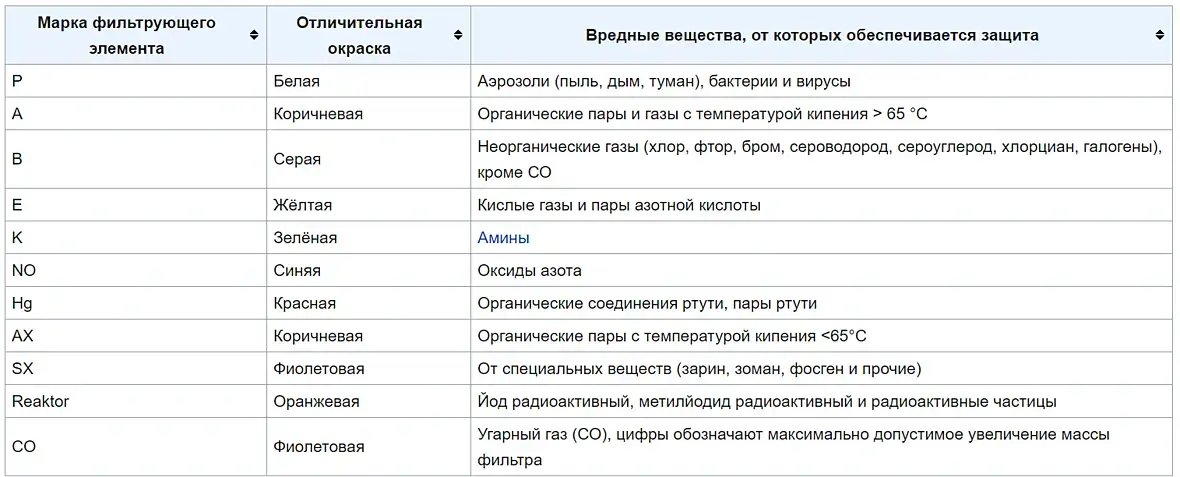
Task: Click the 'Оксиды азота' description cell
Action: click(x=529, y=270)
